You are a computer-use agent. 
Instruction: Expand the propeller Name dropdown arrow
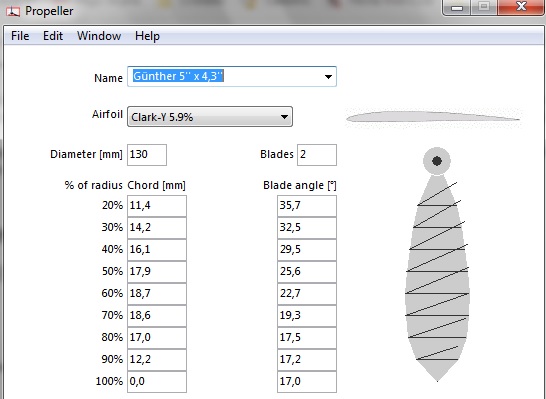point(328,77)
